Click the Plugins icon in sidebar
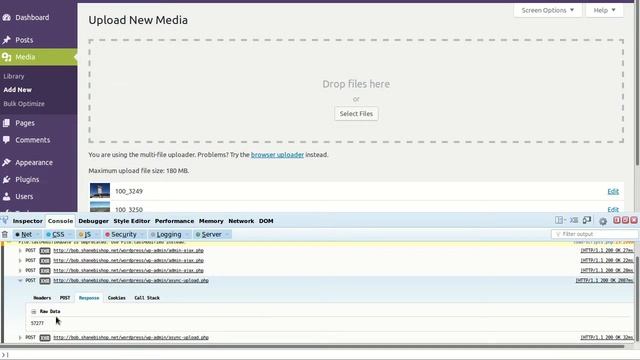Viewport: 640px width, 360px height. pos(7,180)
